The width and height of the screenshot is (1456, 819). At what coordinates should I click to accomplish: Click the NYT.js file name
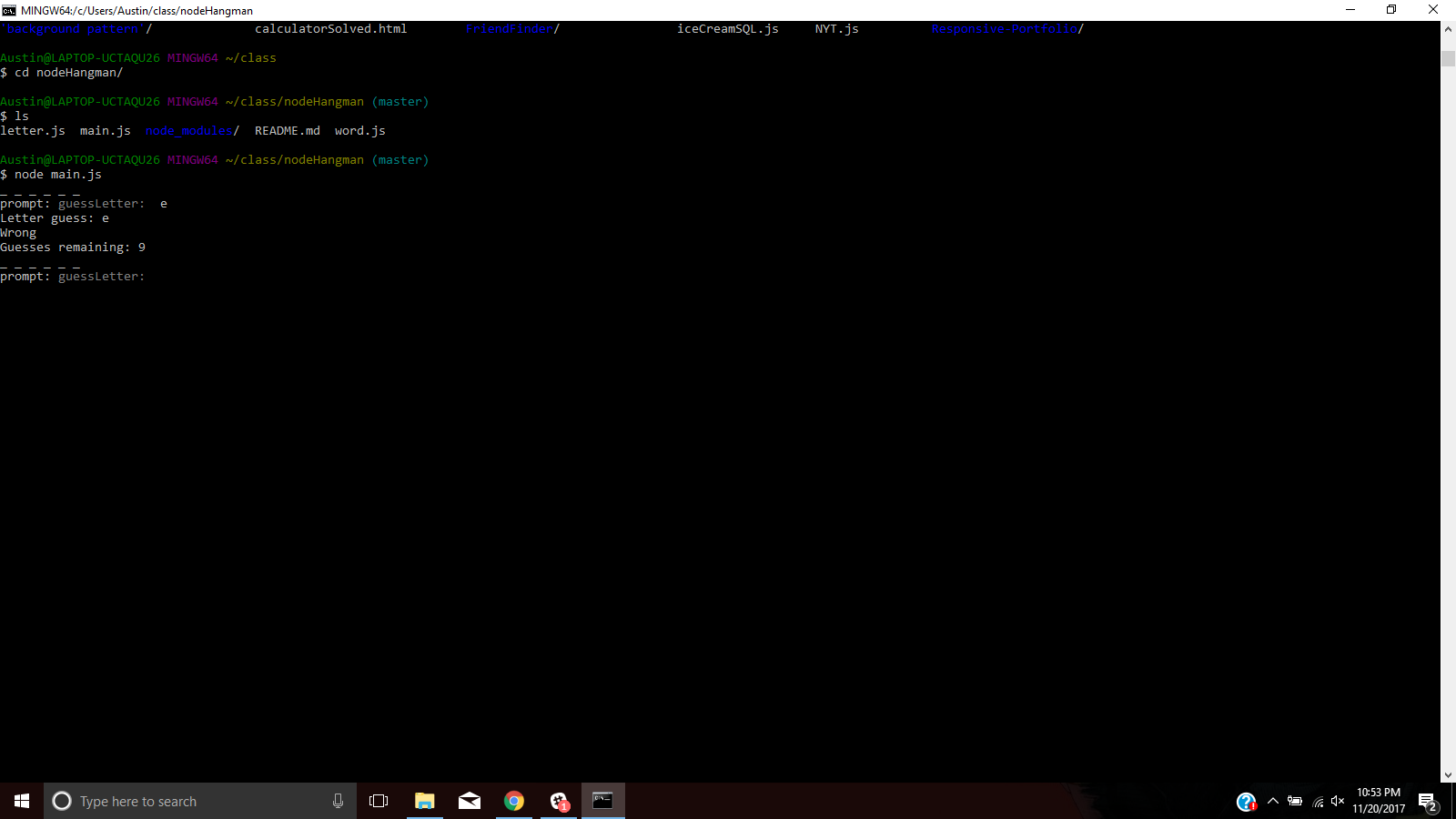[x=837, y=29]
